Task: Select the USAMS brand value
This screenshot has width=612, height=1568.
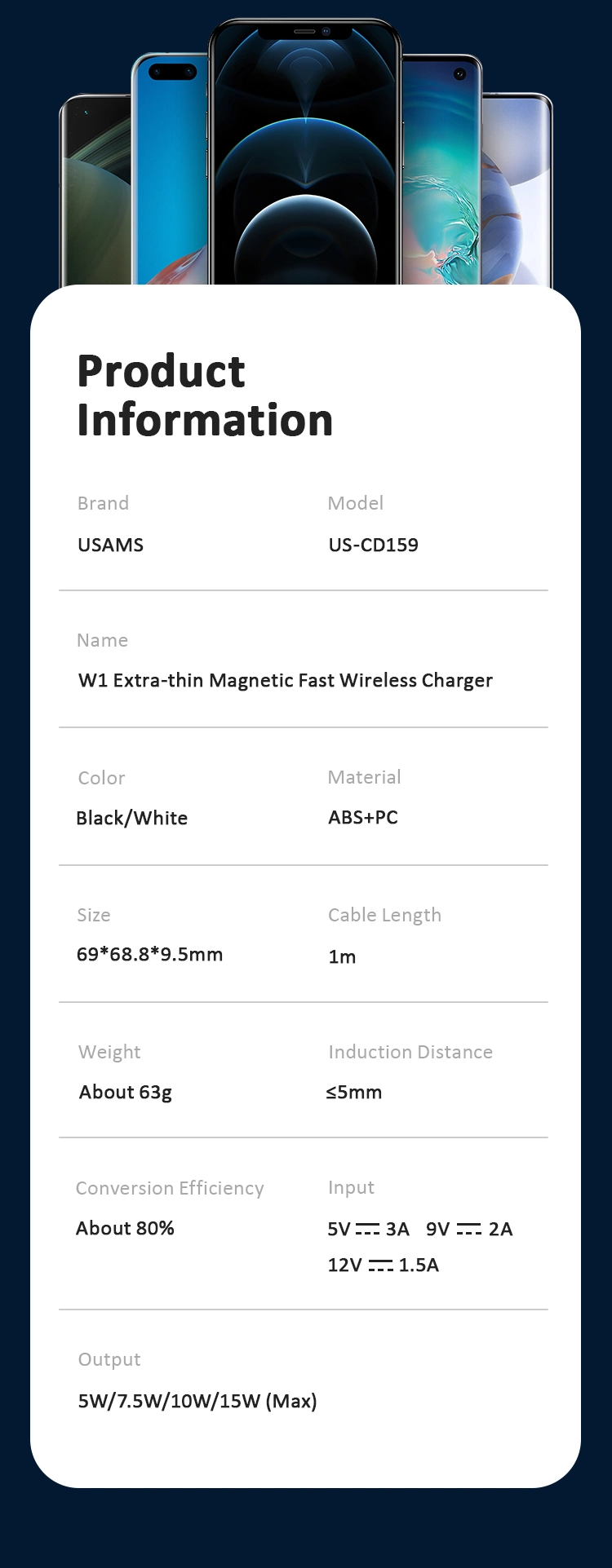Action: click(x=110, y=545)
